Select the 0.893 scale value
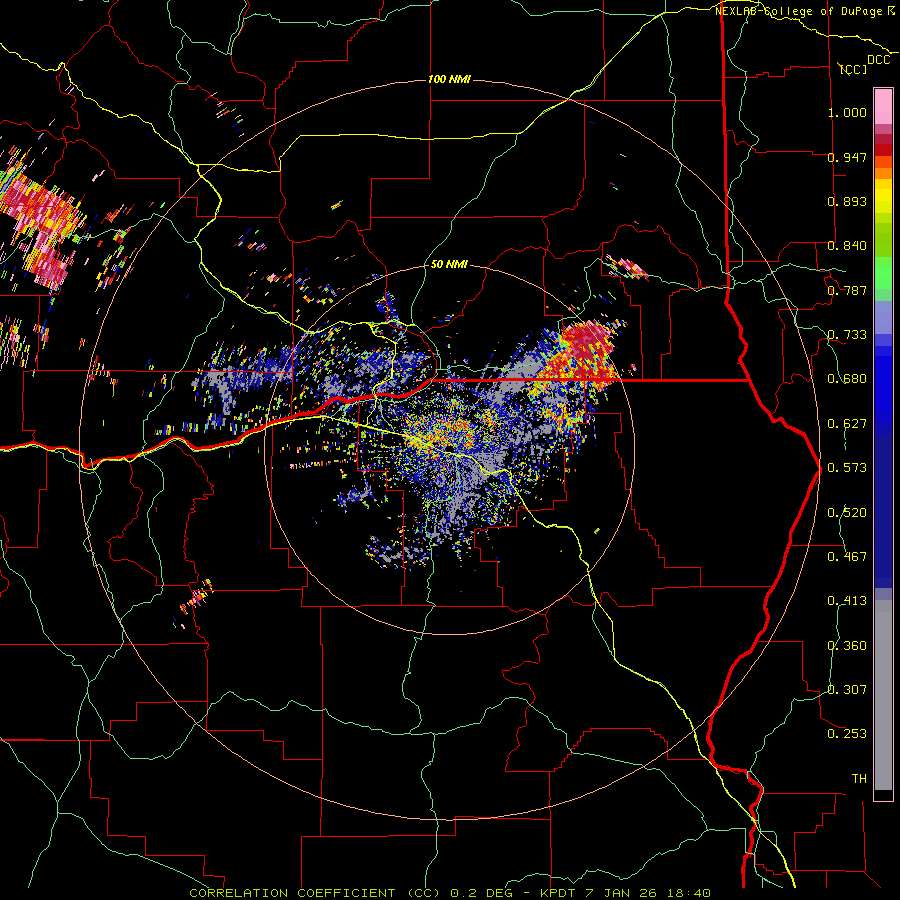Image resolution: width=900 pixels, height=900 pixels. (847, 201)
